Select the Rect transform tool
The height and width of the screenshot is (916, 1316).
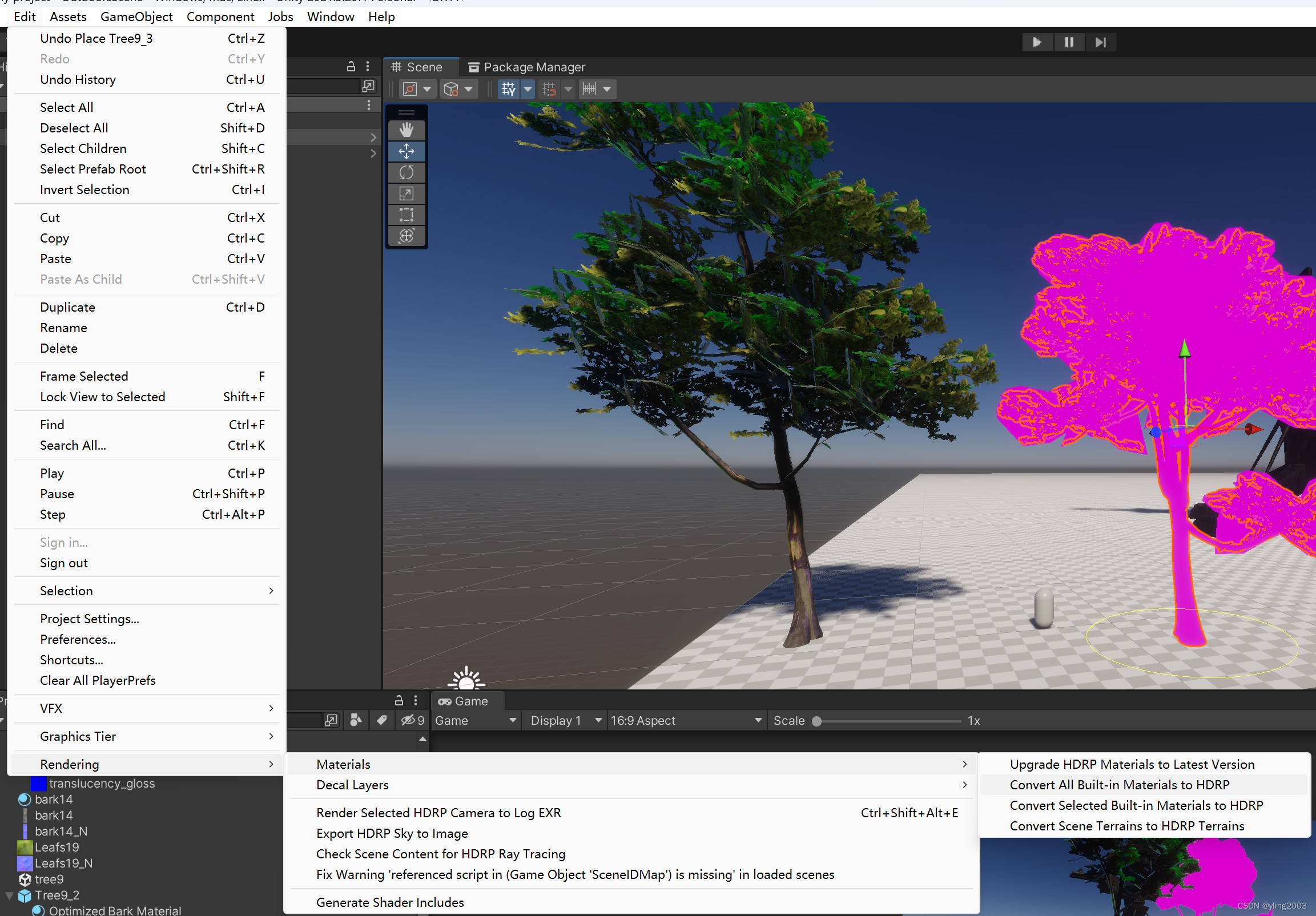click(x=406, y=215)
